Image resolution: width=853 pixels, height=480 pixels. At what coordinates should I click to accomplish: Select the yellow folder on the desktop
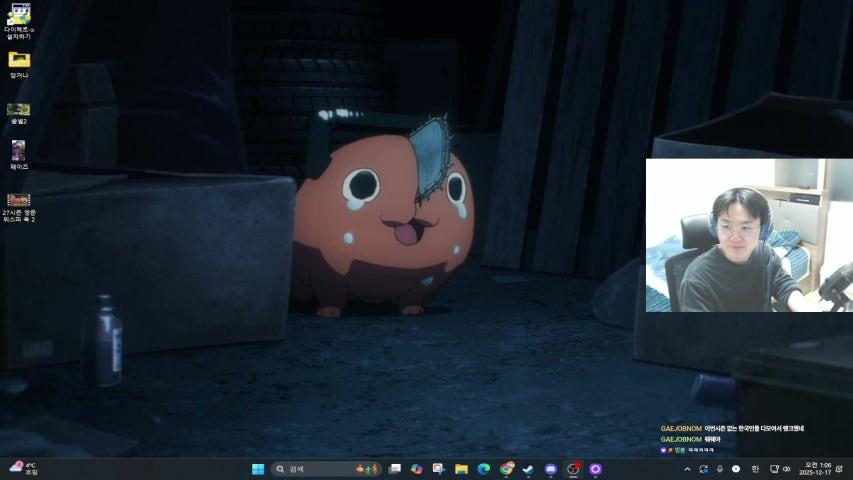[x=19, y=60]
